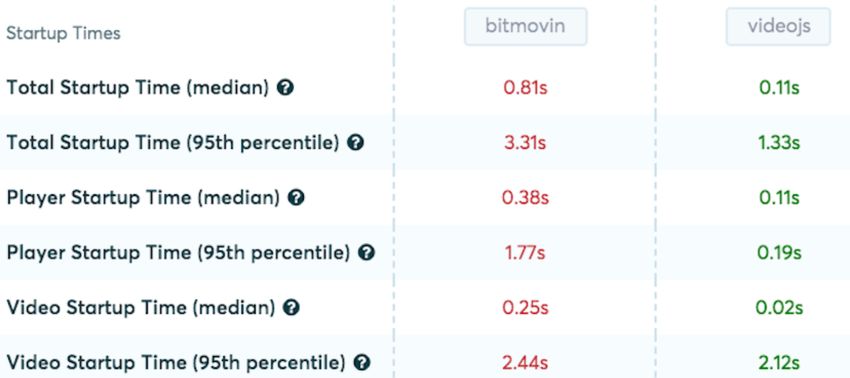This screenshot has height=378, width=850.
Task: Click the Total Startup Time (median) label
Action: click(x=138, y=88)
